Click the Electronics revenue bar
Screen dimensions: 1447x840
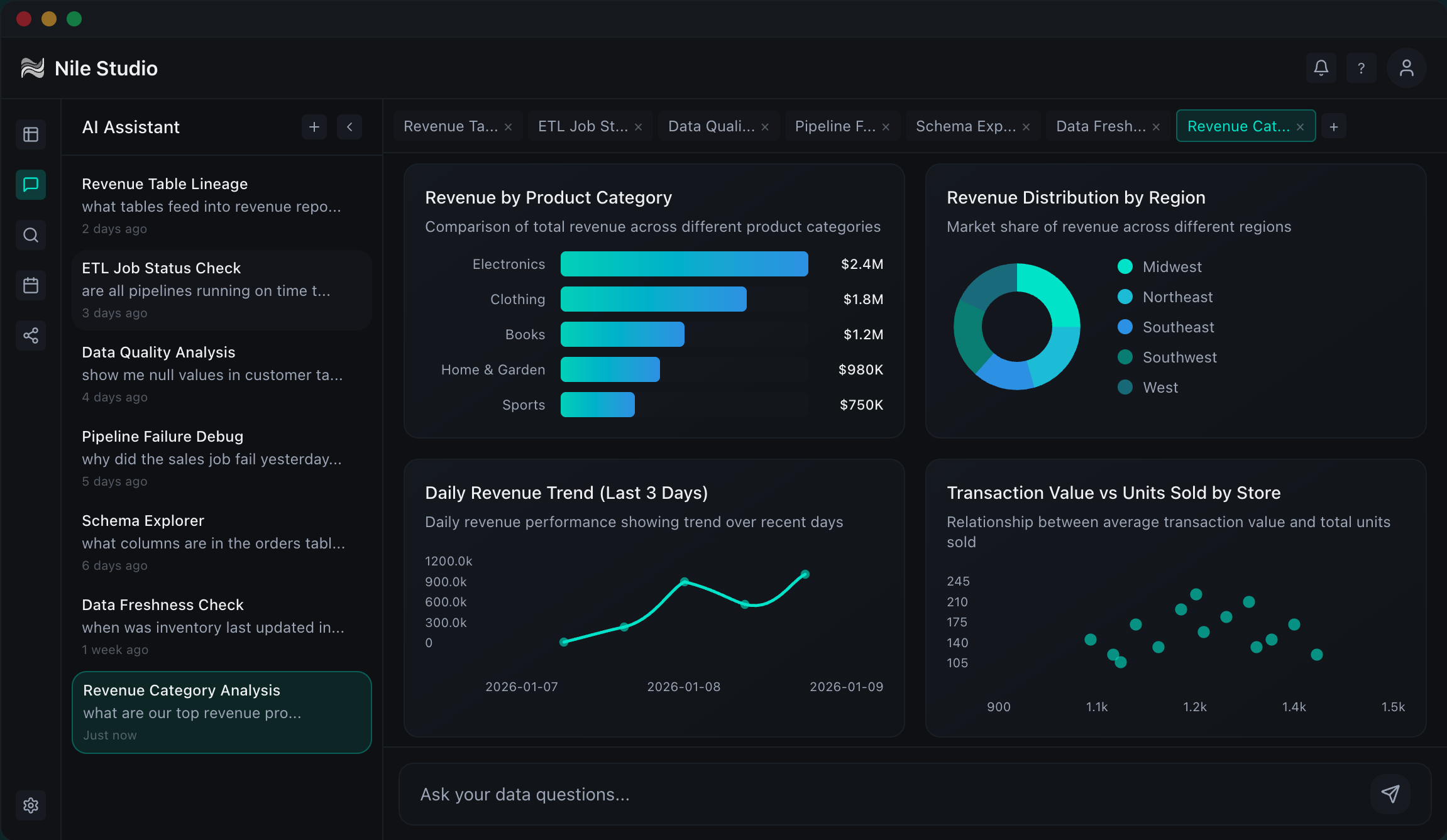pyautogui.click(x=684, y=264)
